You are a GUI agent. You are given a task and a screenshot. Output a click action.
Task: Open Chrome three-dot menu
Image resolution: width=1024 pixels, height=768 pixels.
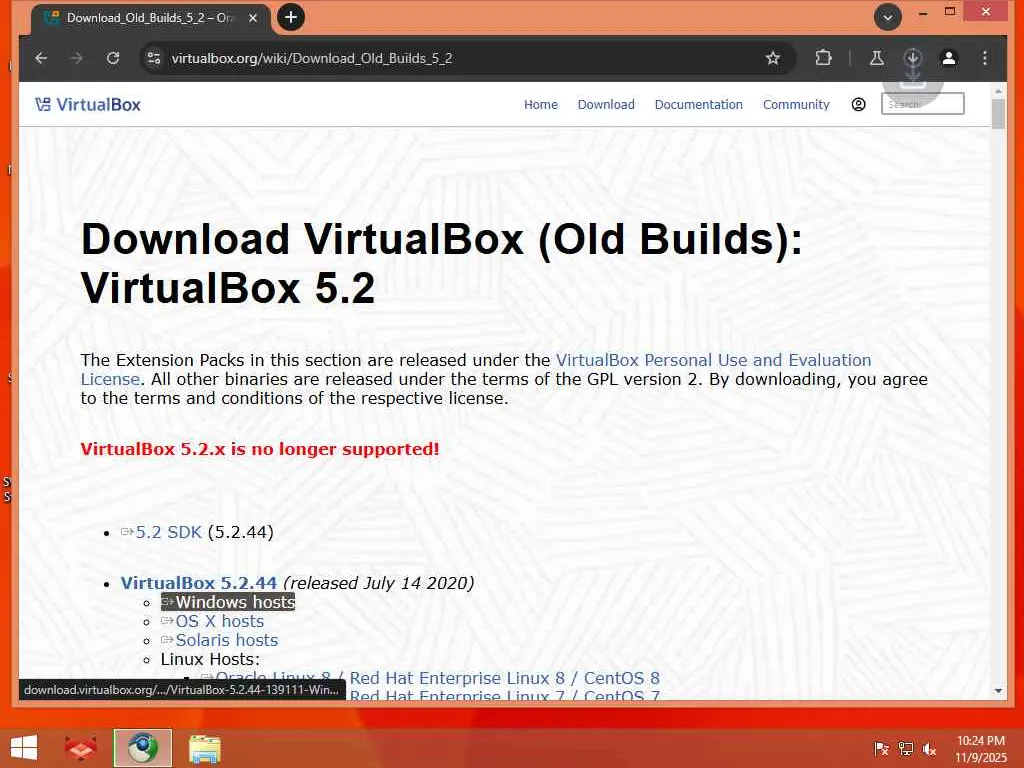(985, 58)
